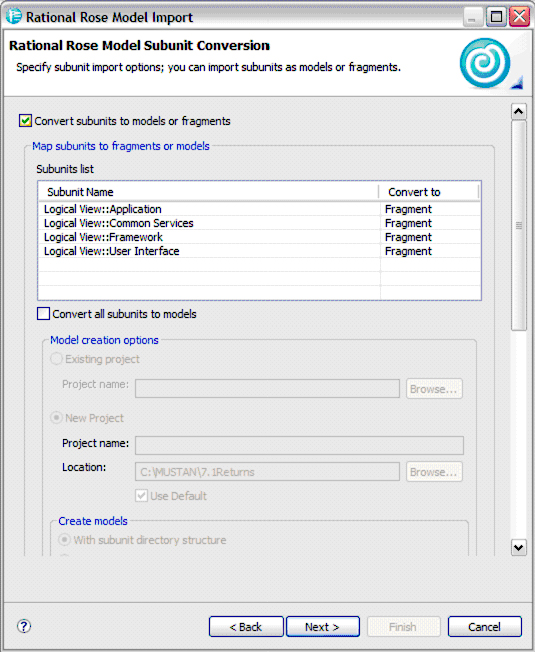Open Convert to cell for Application row

(x=430, y=209)
